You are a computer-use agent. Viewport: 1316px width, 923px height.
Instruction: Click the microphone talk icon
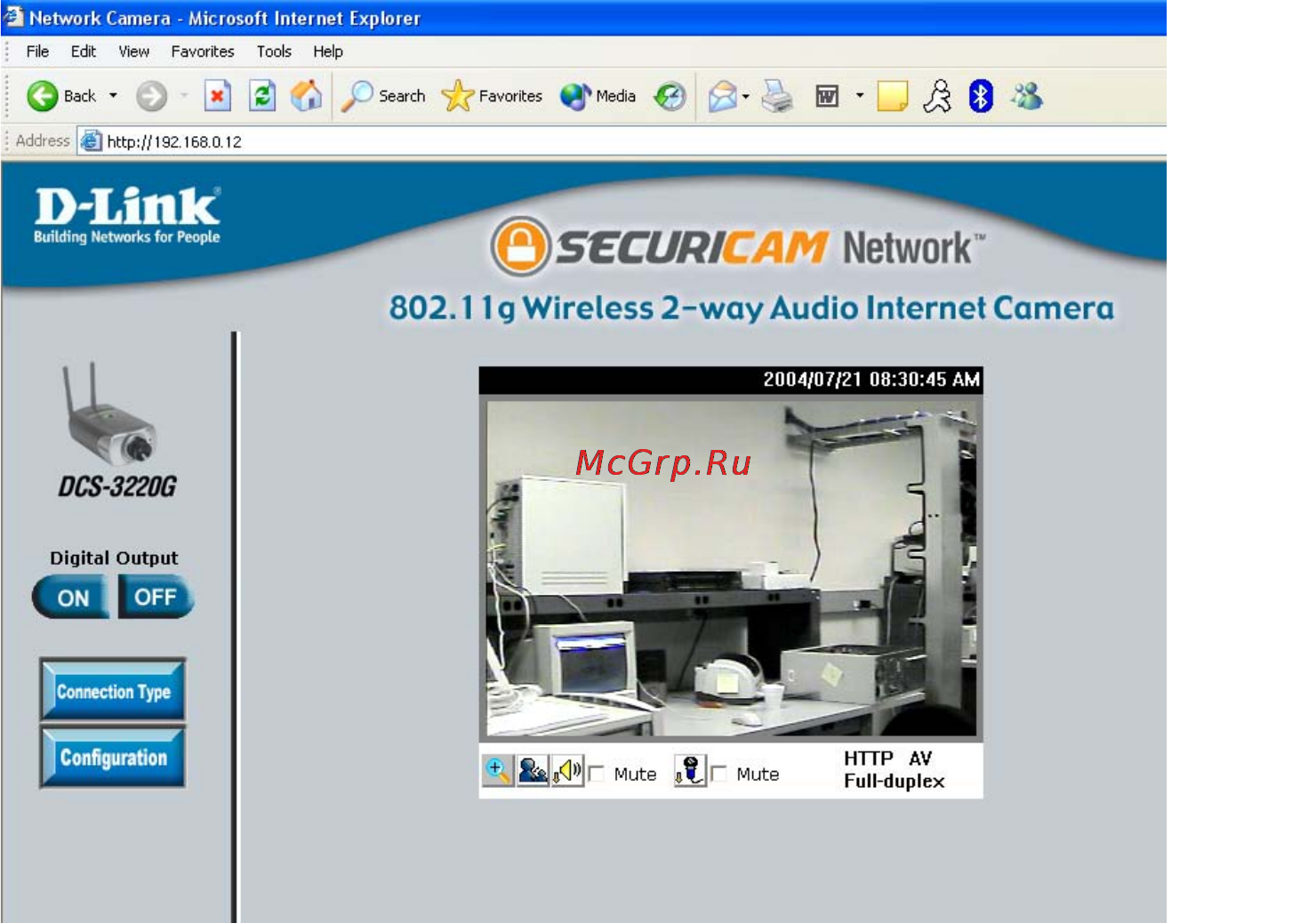690,770
